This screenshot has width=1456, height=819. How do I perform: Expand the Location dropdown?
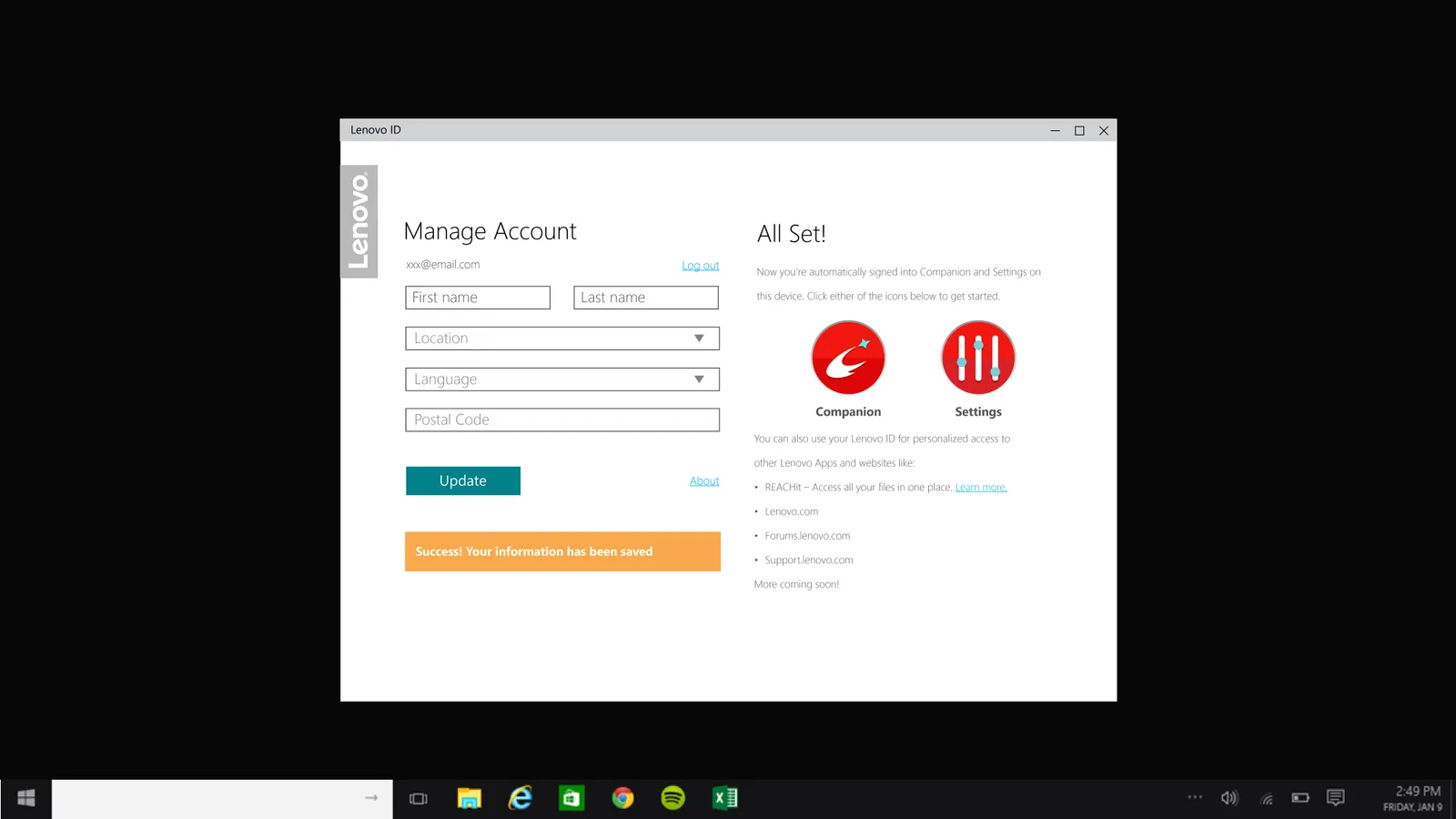562,339
